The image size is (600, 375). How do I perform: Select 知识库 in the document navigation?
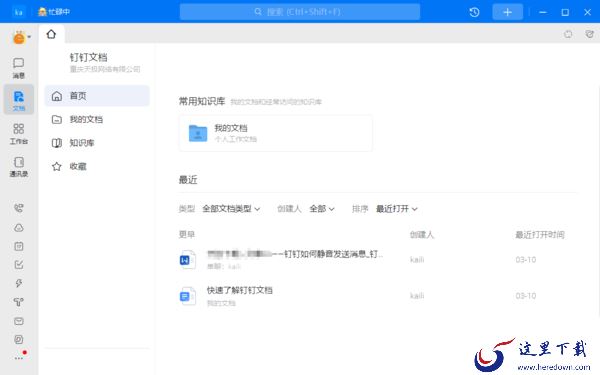(x=97, y=143)
